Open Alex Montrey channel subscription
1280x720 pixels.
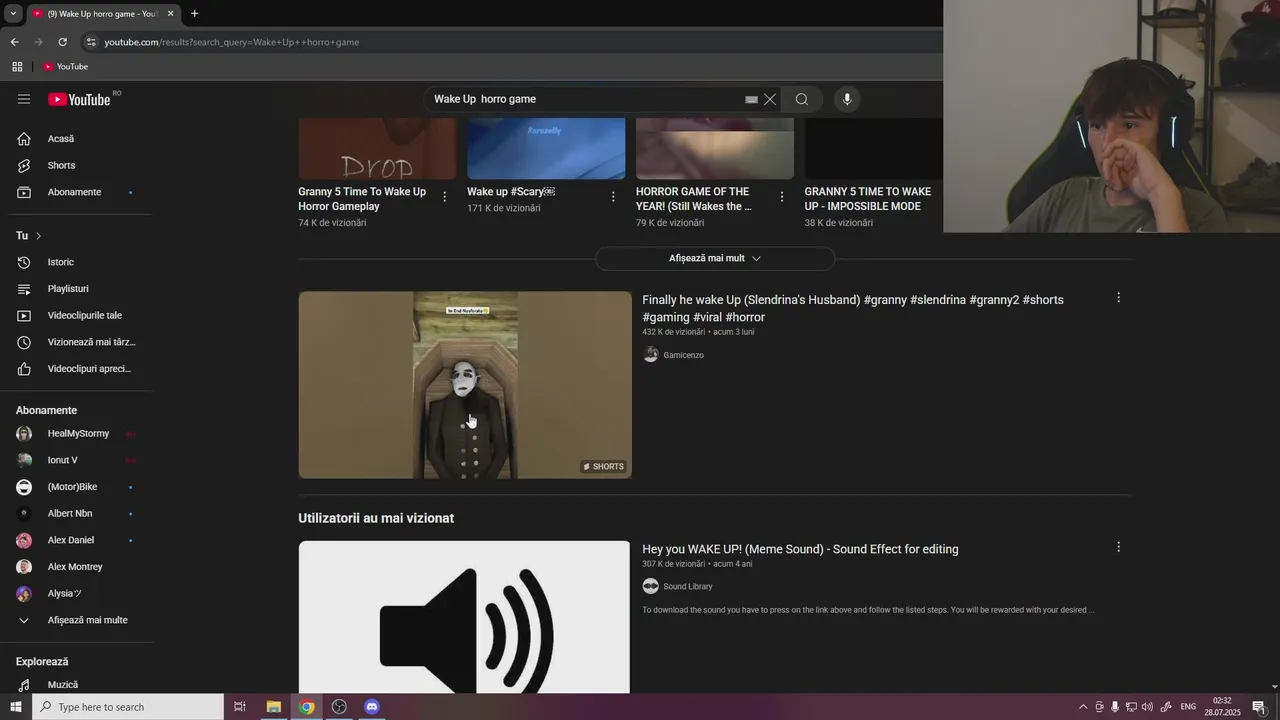tap(76, 567)
